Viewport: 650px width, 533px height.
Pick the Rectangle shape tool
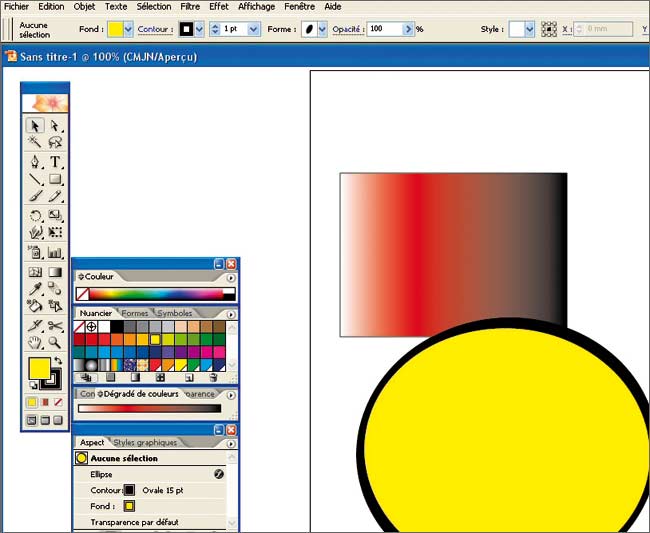pos(55,180)
